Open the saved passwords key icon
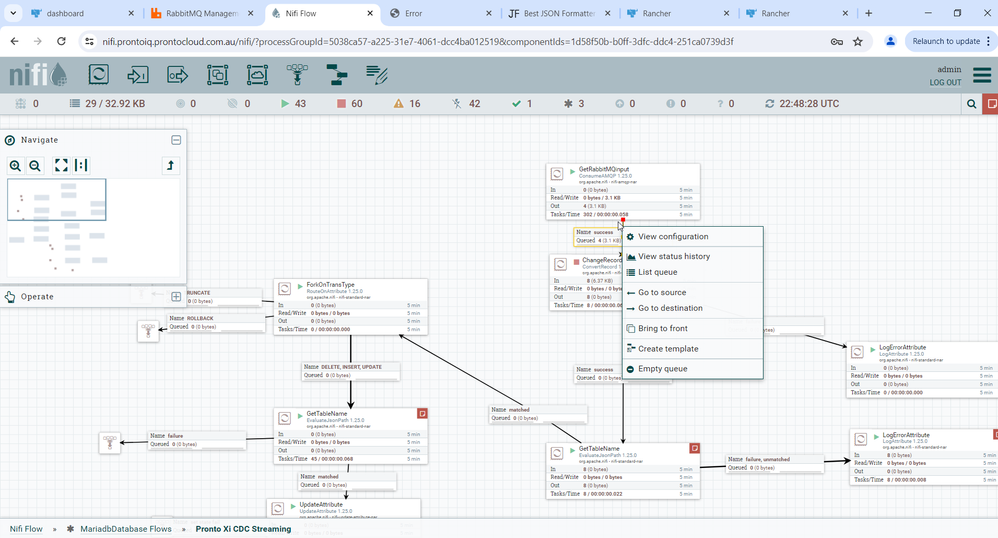 (x=837, y=41)
